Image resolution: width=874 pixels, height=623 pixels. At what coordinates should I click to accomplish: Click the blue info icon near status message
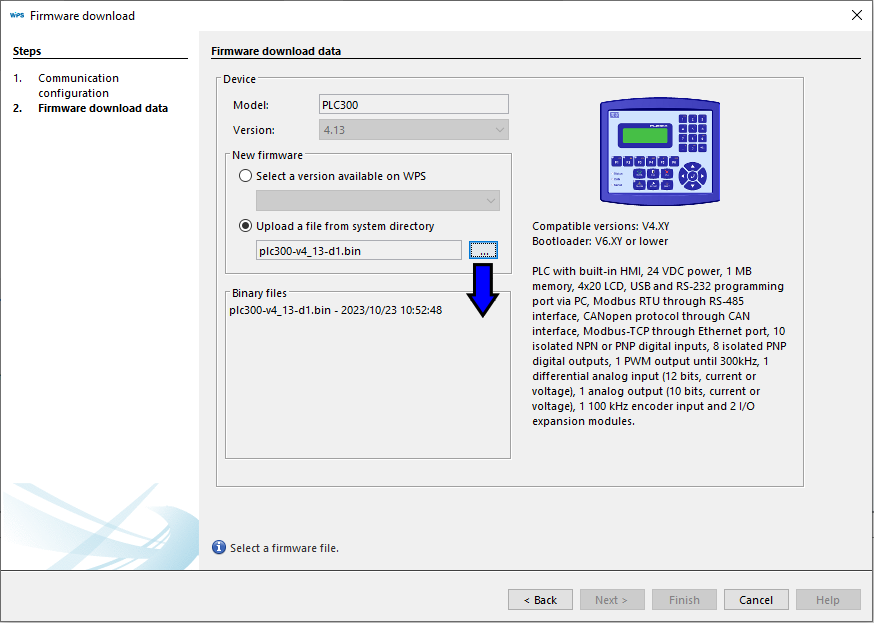point(219,547)
